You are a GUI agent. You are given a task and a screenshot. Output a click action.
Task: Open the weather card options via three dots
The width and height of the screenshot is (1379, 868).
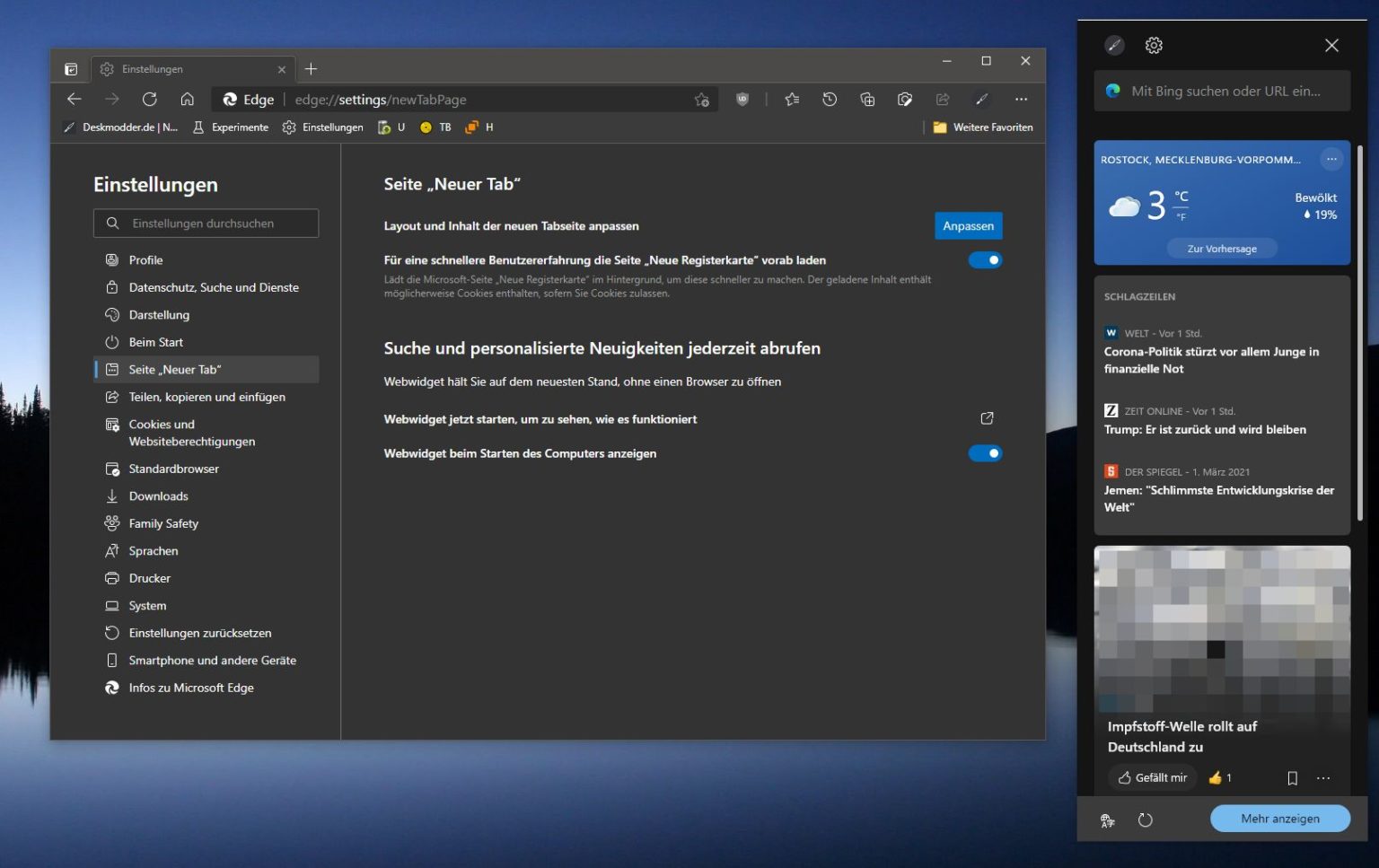point(1331,159)
